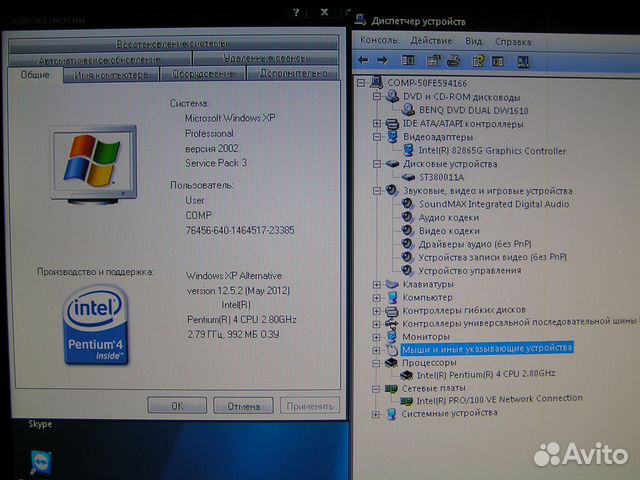
Task: Click the TeamViewer desktop icon
Action: pyautogui.click(x=41, y=462)
